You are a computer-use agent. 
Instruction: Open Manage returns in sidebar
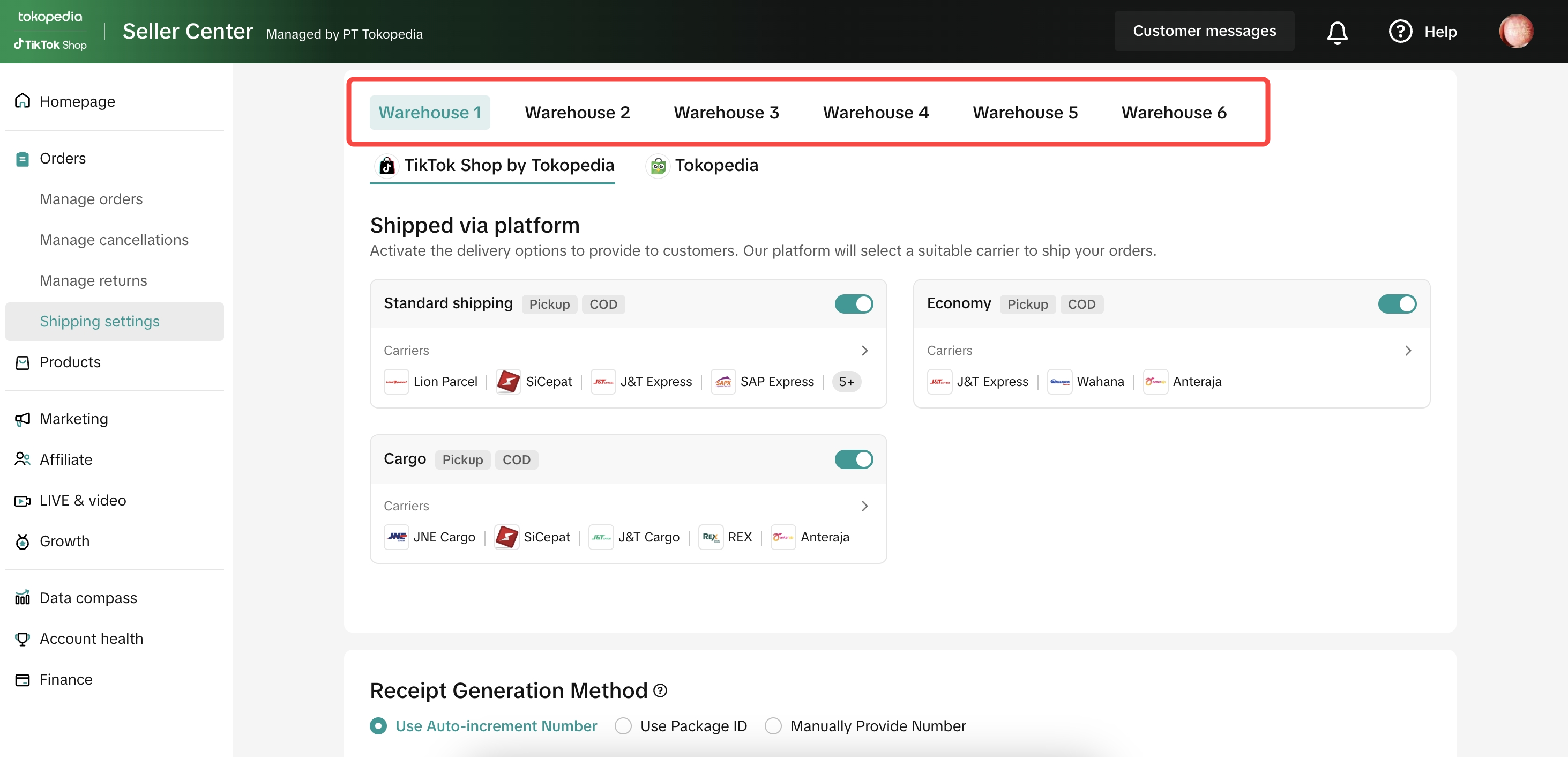coord(93,281)
